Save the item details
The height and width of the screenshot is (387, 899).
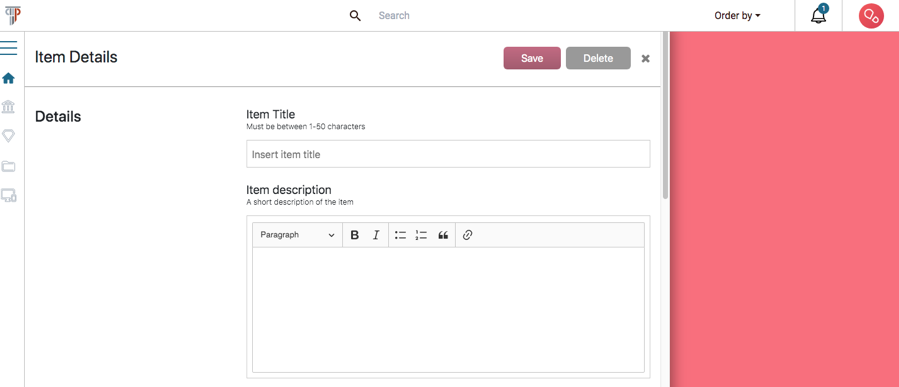coord(532,58)
